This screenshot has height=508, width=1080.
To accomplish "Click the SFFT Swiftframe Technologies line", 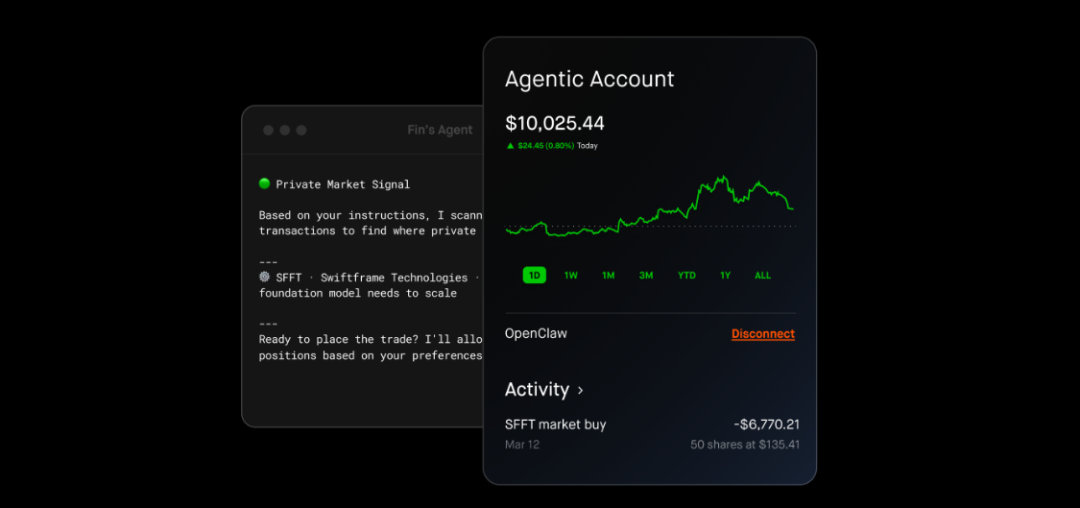I will click(368, 277).
